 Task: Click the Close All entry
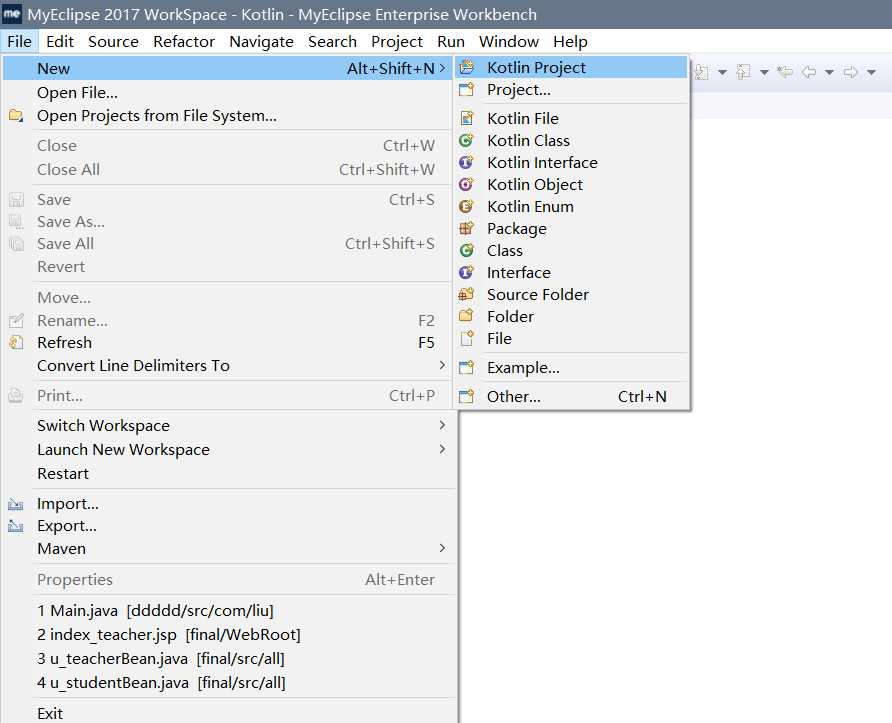pyautogui.click(x=228, y=170)
